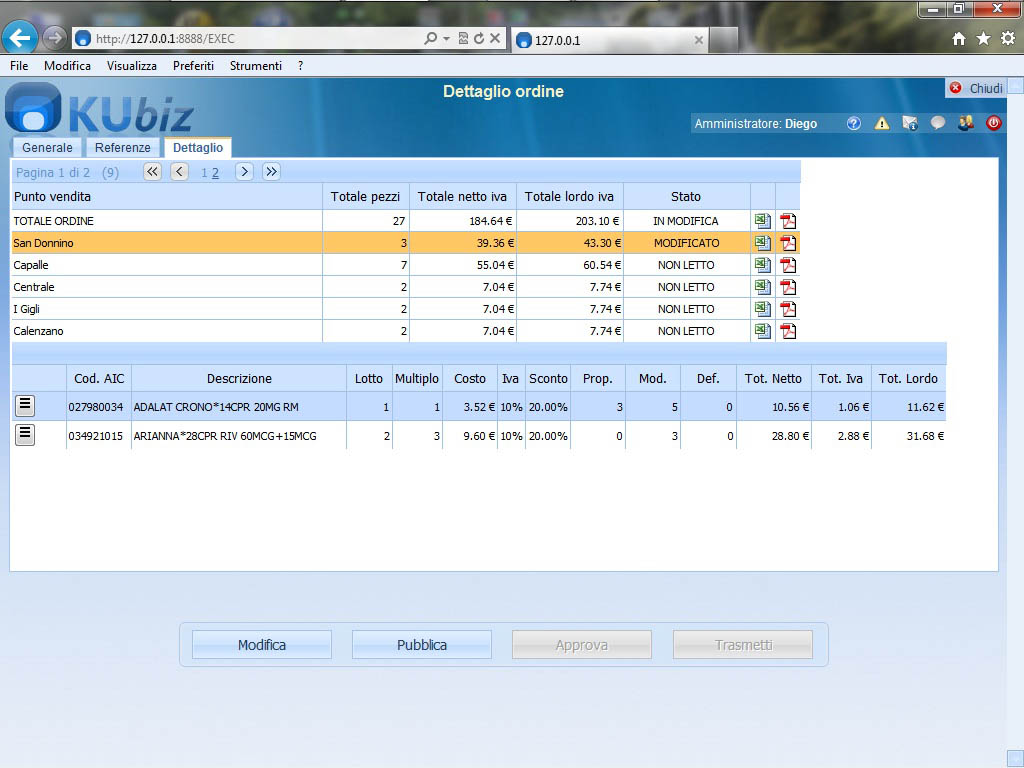This screenshot has width=1024, height=768.
Task: Click the red power logout icon
Action: [993, 124]
